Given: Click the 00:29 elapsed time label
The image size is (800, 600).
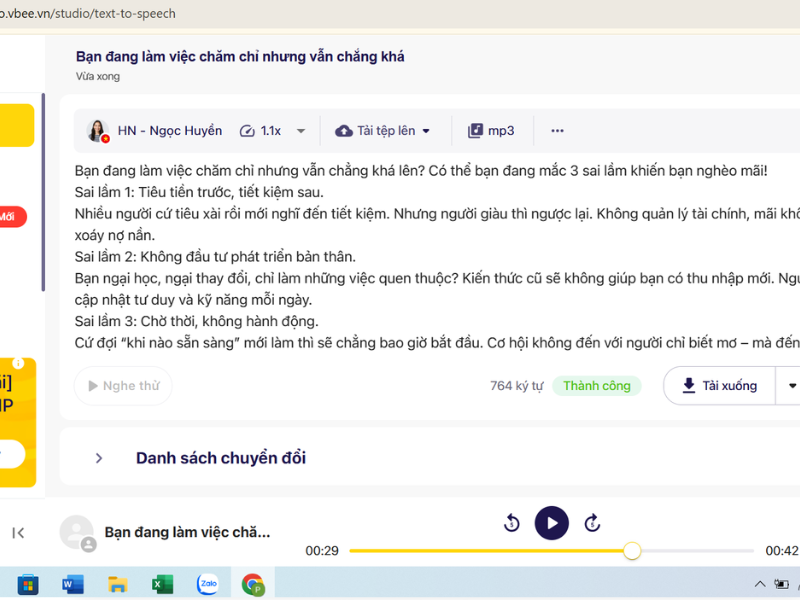Looking at the screenshot, I should pyautogui.click(x=322, y=551).
